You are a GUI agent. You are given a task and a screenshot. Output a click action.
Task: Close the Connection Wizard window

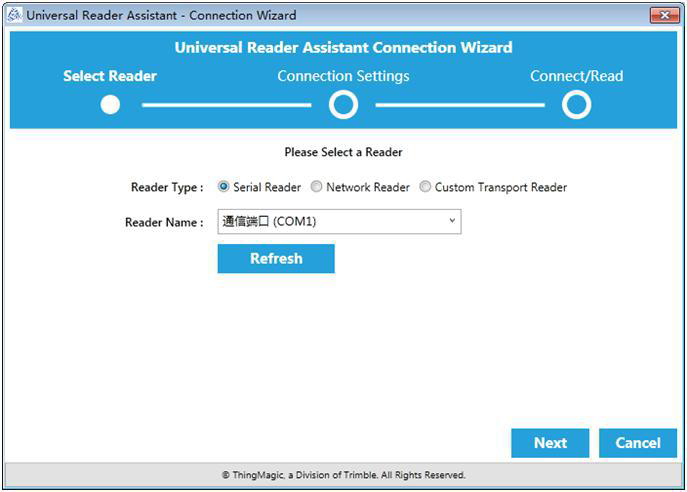point(664,15)
